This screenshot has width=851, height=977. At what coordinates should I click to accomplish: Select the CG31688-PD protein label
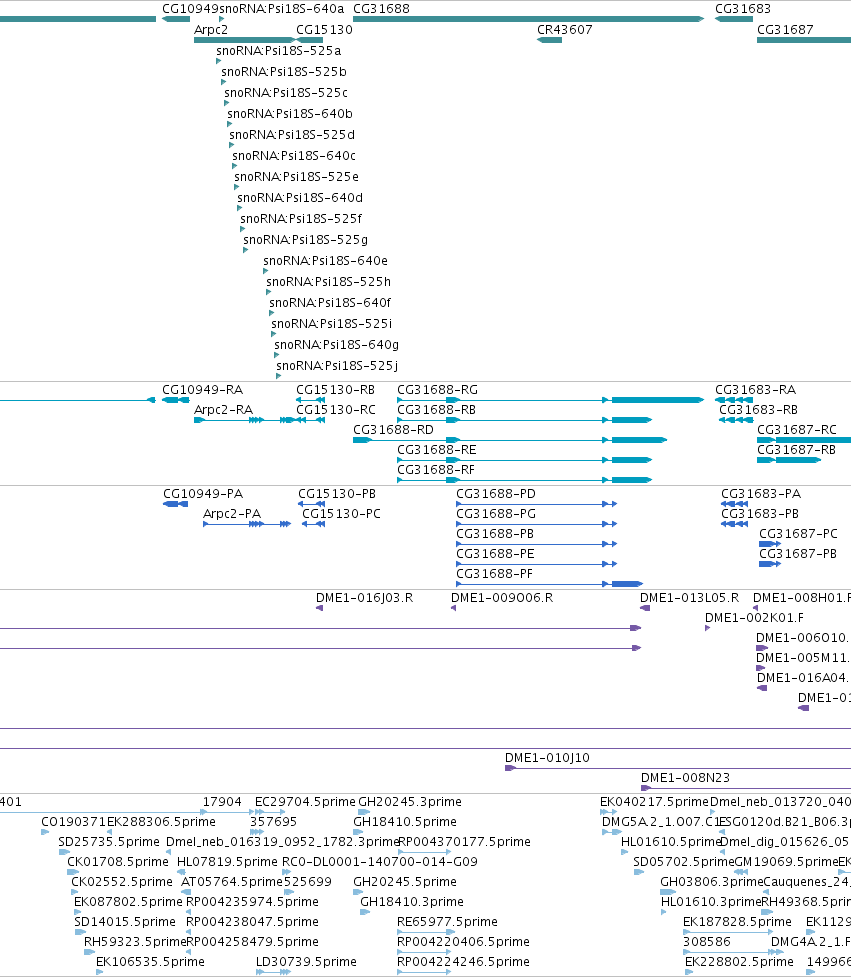coord(496,494)
